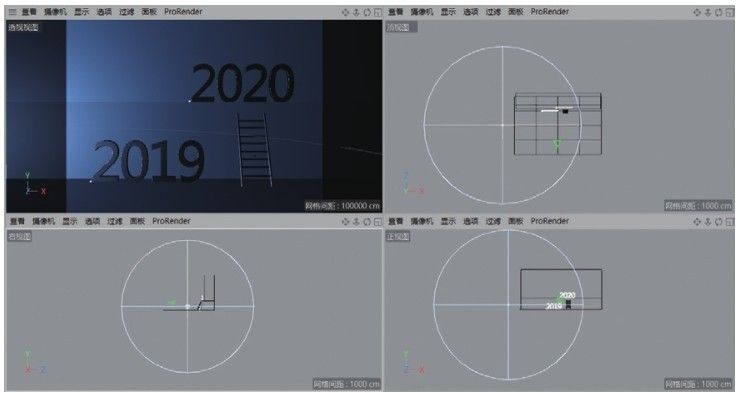Click the move camera icon in perspective viewport
The image size is (738, 393).
tap(345, 12)
